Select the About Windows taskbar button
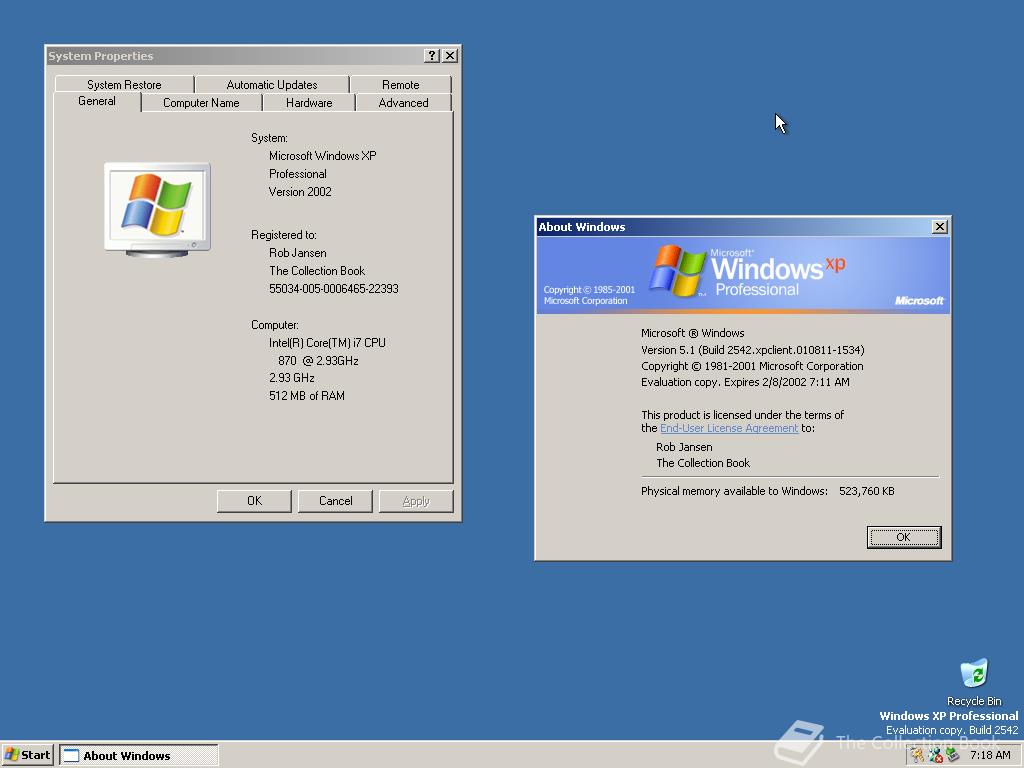This screenshot has height=768, width=1024. click(139, 755)
